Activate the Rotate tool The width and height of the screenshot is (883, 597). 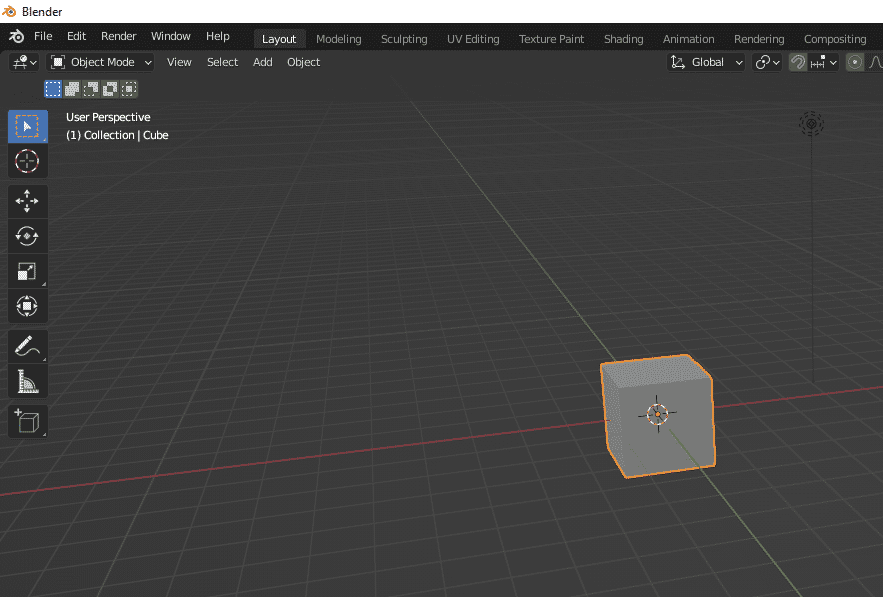coord(27,236)
